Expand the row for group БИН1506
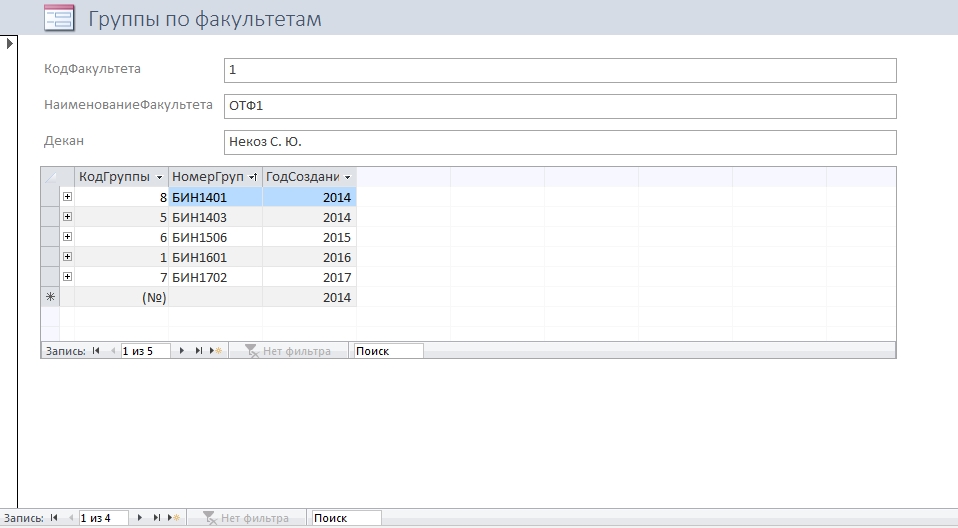Screen dimensions: 958x528 pos(67,237)
